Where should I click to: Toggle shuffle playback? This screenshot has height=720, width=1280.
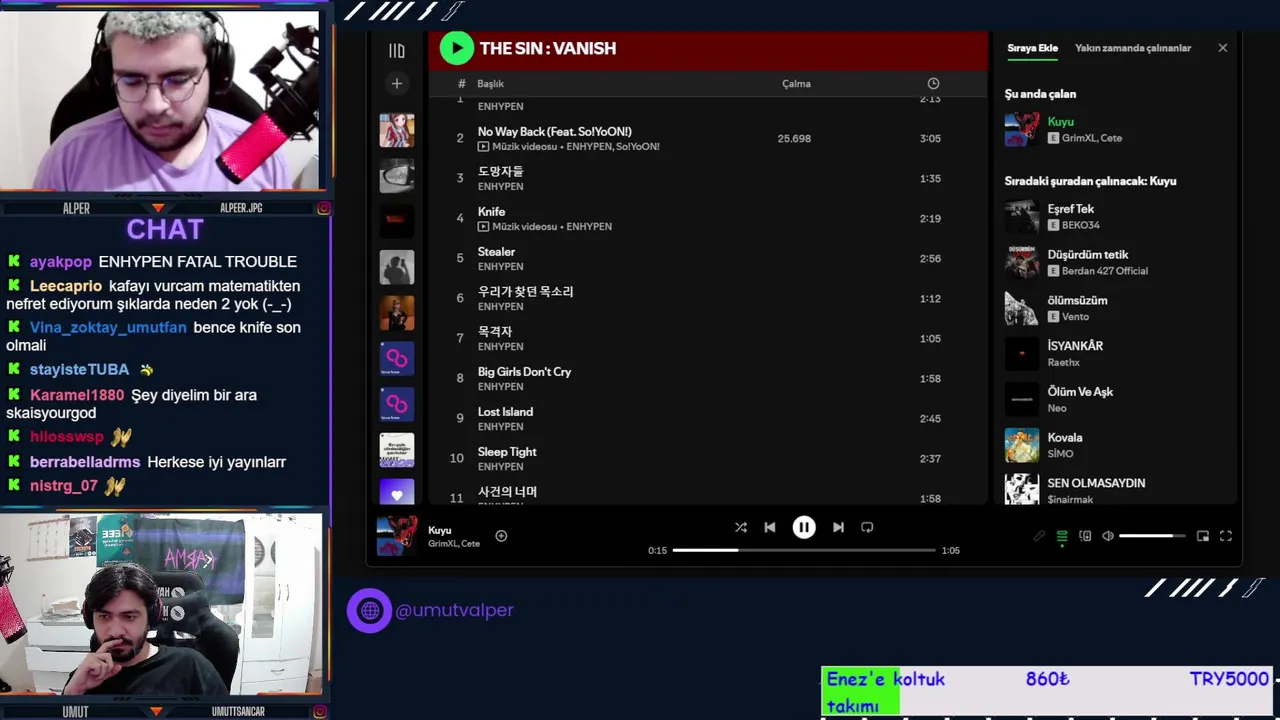[x=741, y=527]
